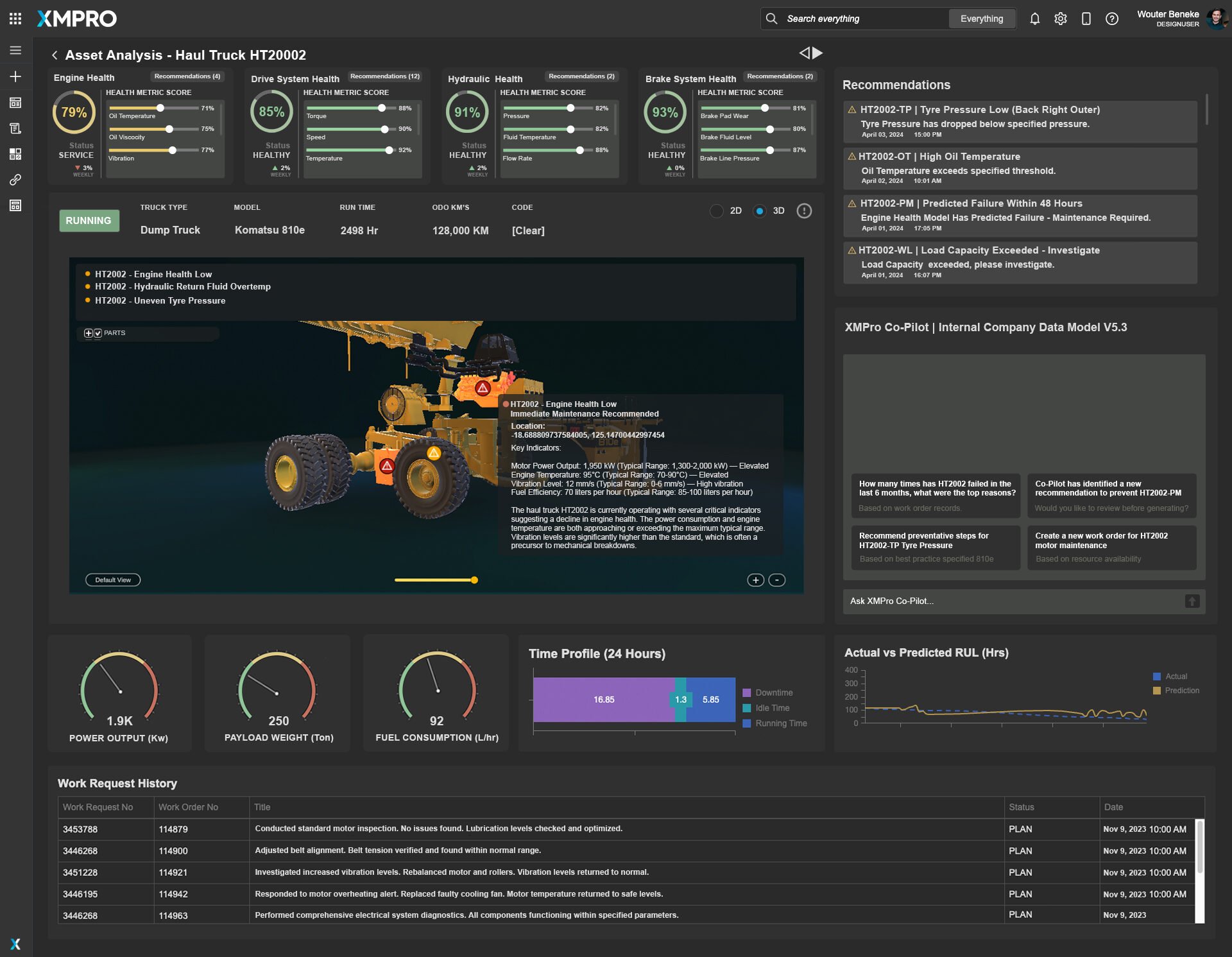Click the plus icon in sidebar
This screenshot has width=1232, height=957.
click(15, 76)
